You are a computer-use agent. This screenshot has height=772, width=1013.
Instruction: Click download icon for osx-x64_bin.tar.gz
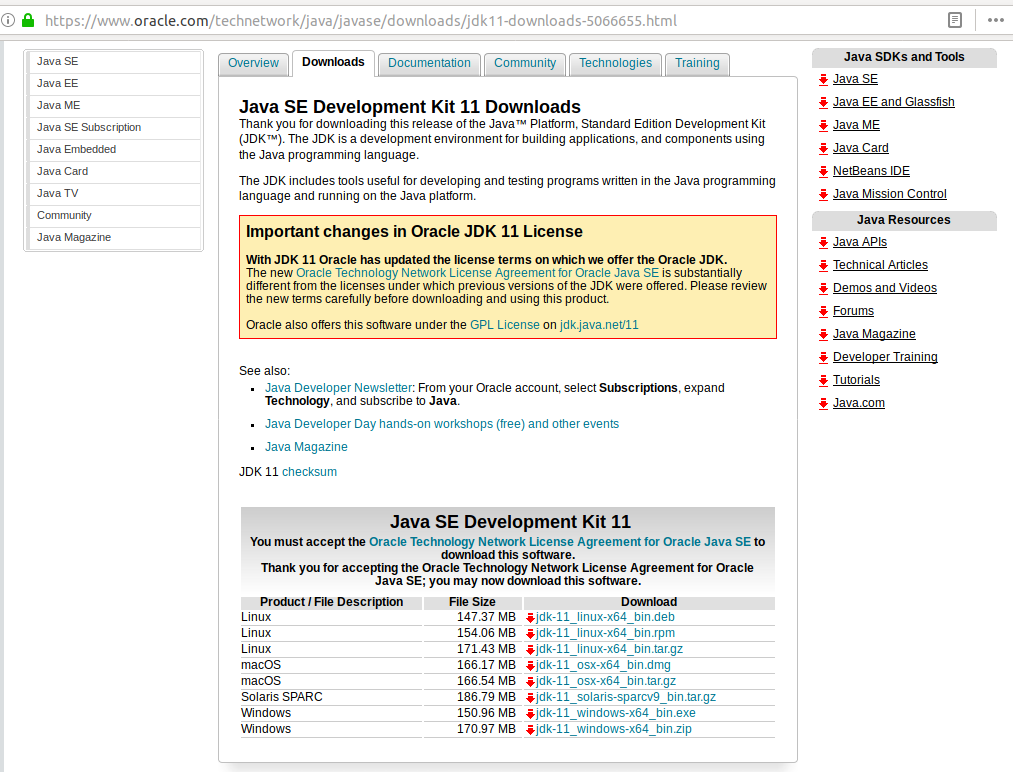(530, 682)
